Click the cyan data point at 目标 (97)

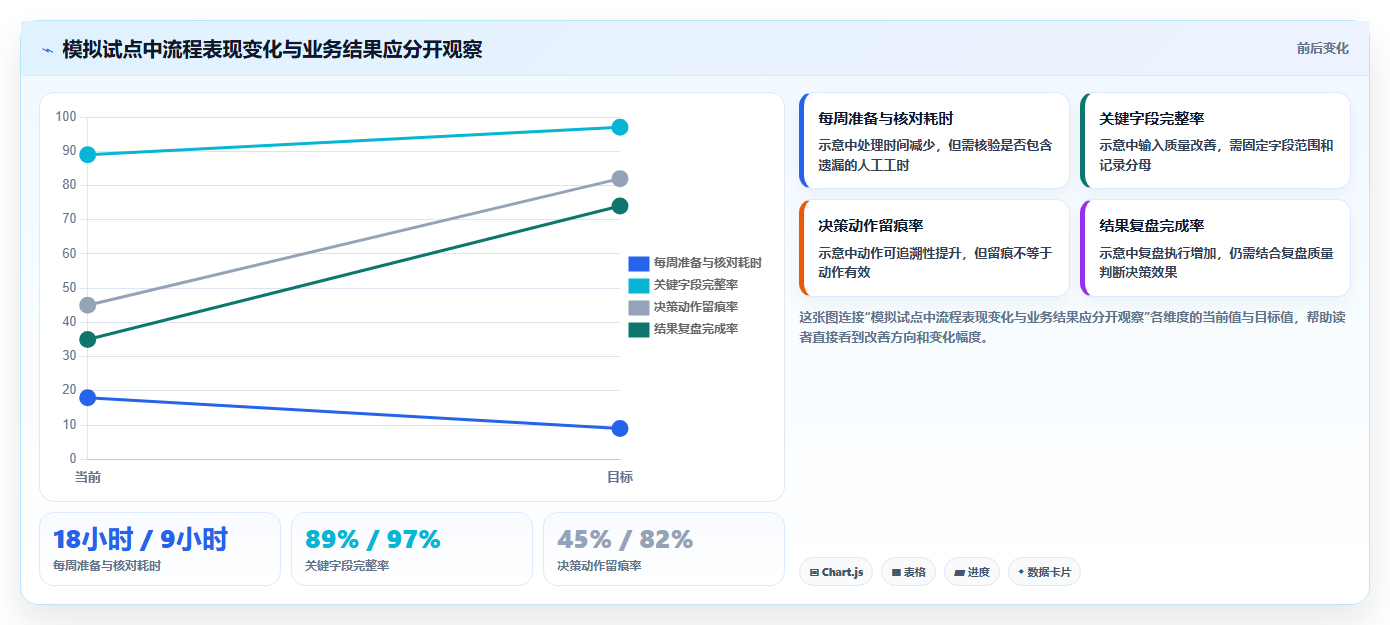(620, 127)
